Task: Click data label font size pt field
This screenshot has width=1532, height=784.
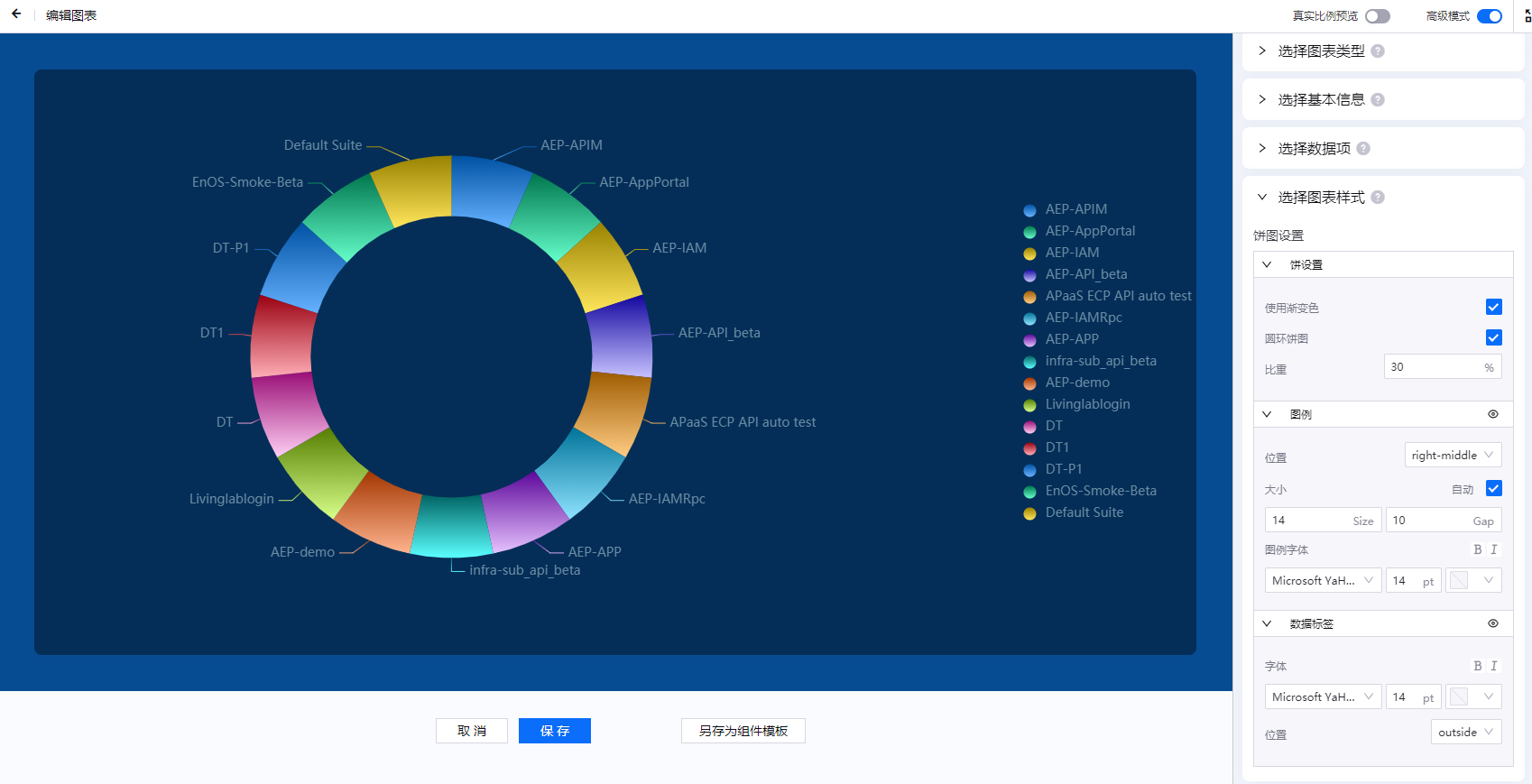Action: click(x=1413, y=696)
